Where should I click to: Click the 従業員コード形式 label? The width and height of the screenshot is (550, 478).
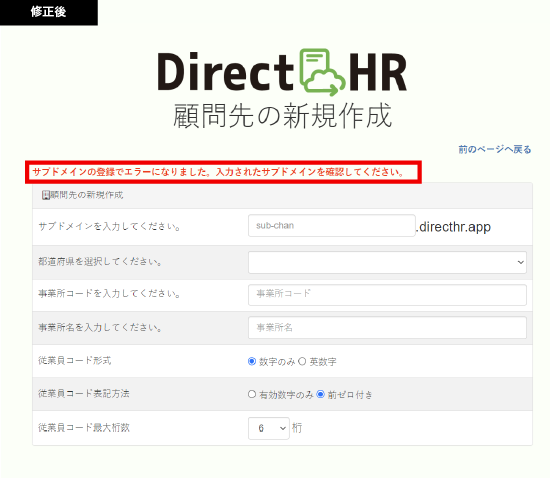coord(75,361)
